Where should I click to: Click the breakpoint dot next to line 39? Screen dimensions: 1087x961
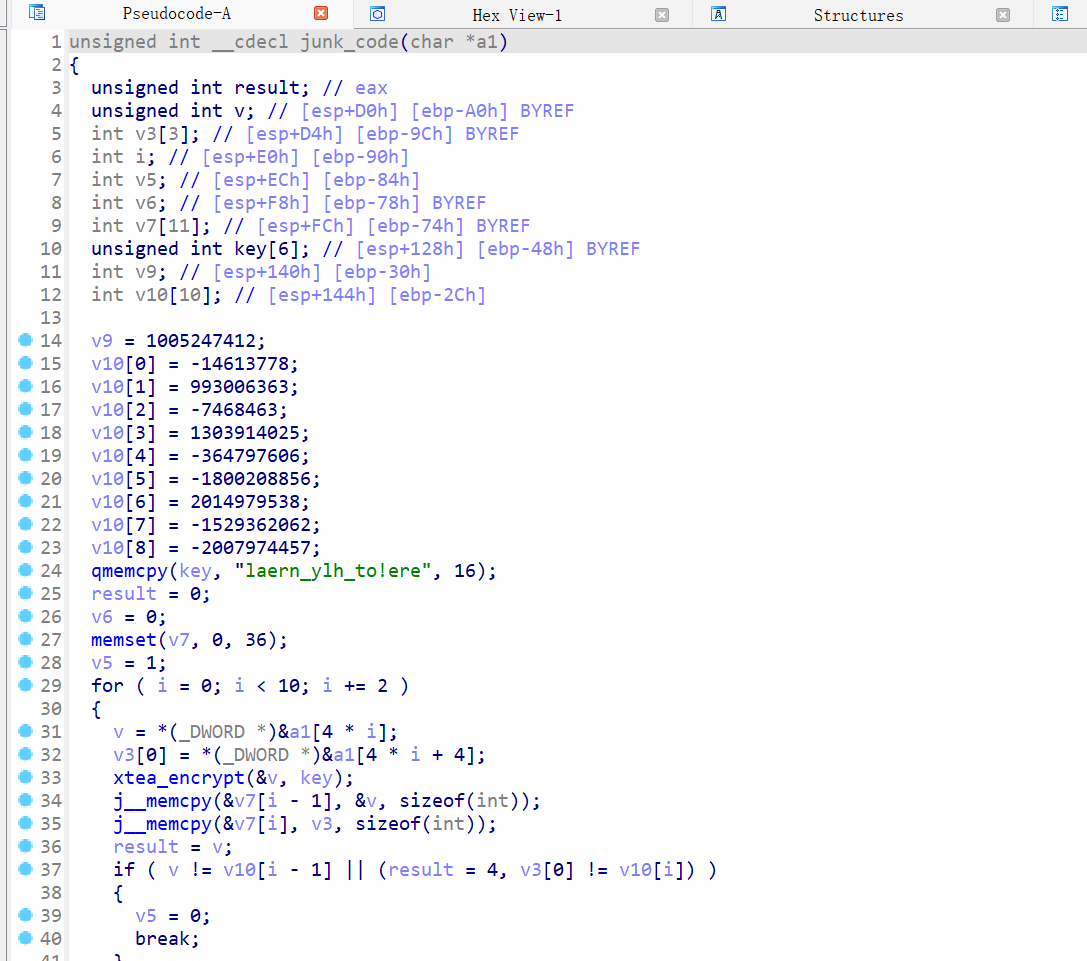point(26,915)
